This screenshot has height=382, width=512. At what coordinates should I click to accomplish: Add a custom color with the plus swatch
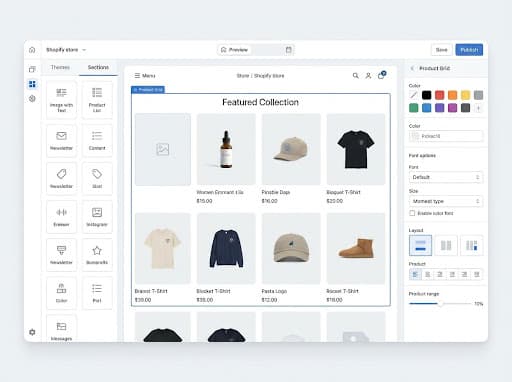point(478,108)
